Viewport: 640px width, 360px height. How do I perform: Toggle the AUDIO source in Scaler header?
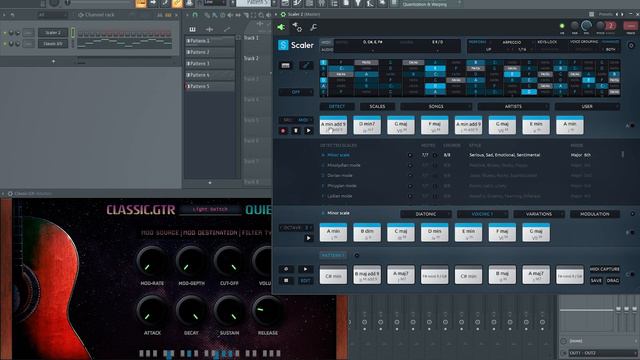(x=327, y=49)
